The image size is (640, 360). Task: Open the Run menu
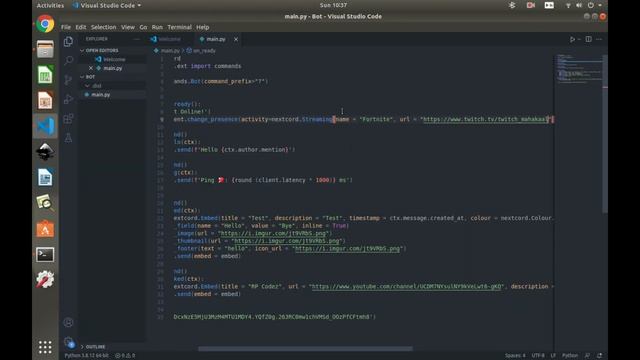pos(157,27)
